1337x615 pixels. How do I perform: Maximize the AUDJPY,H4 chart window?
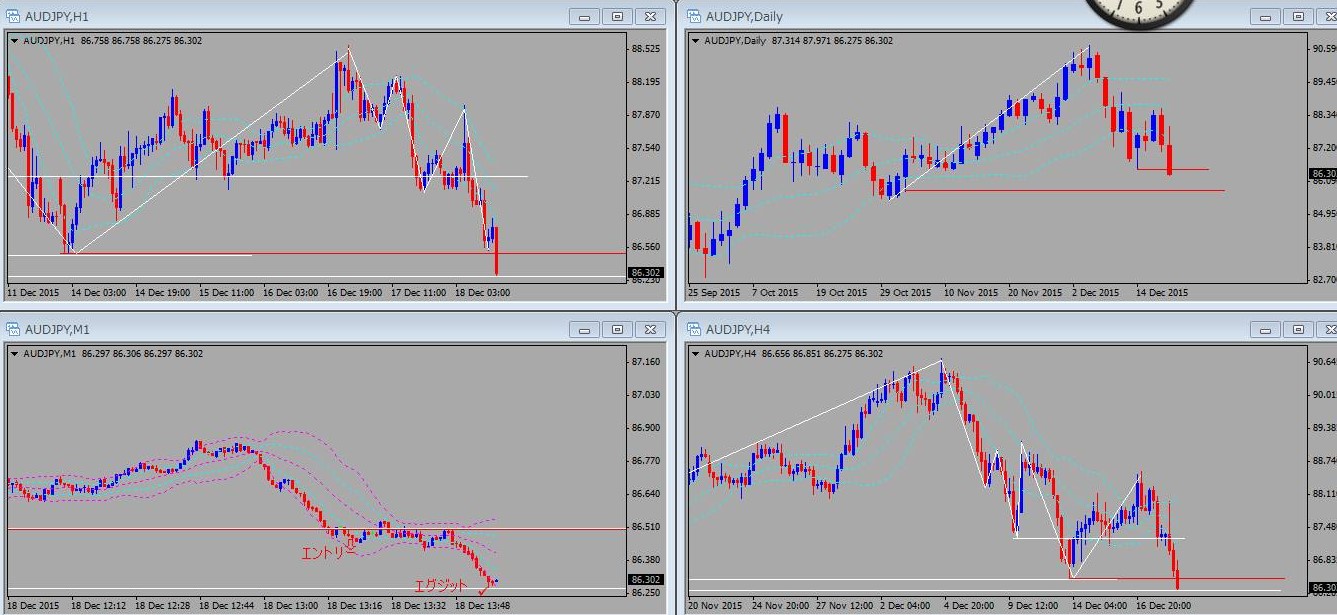(1297, 329)
